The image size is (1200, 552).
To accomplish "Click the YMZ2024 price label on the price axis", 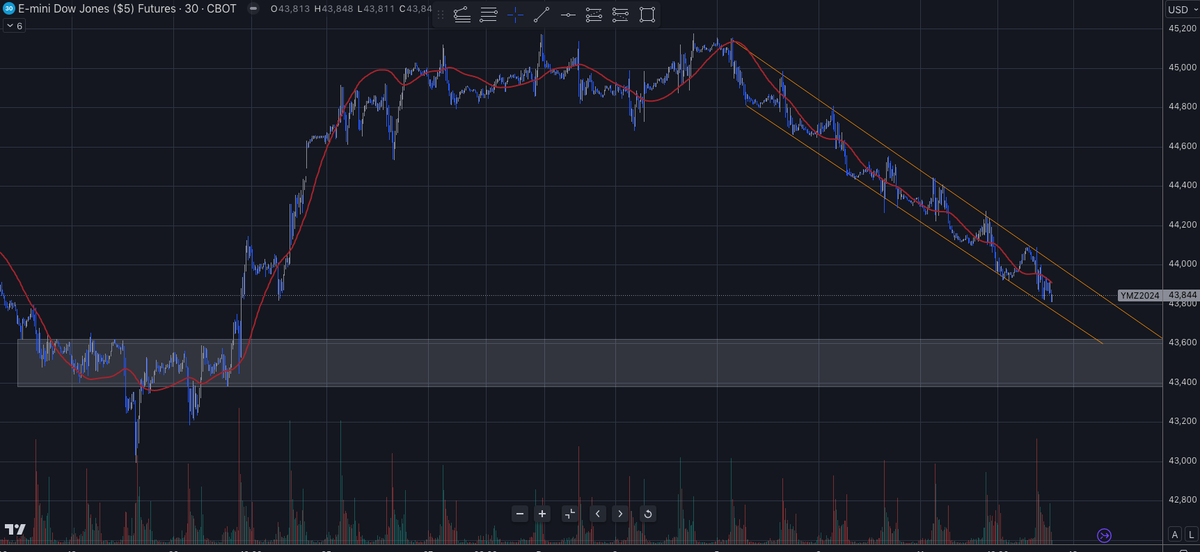I will point(1142,295).
